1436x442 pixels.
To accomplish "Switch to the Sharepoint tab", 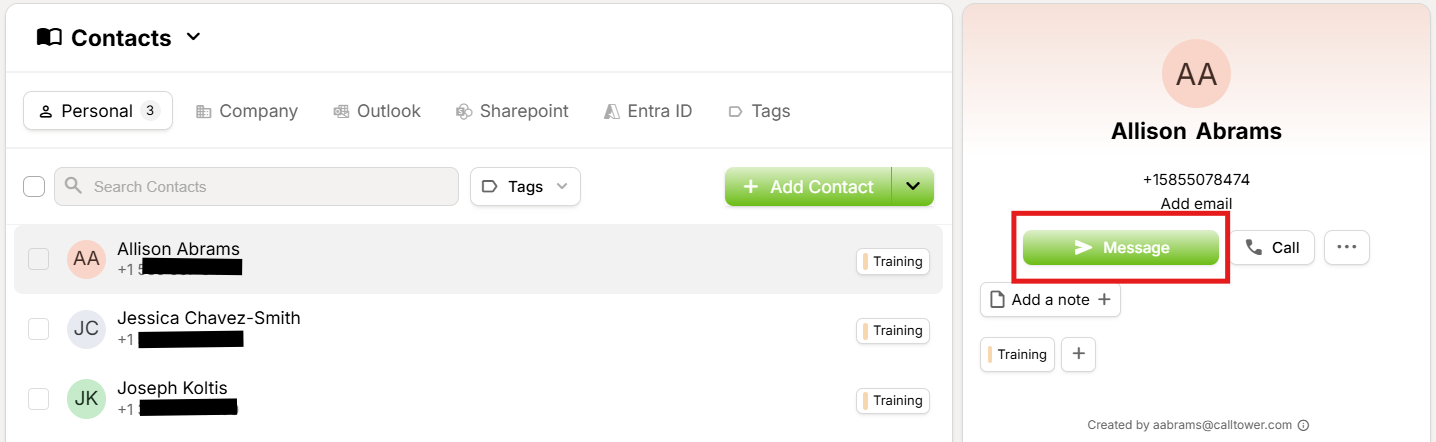I will click(512, 111).
